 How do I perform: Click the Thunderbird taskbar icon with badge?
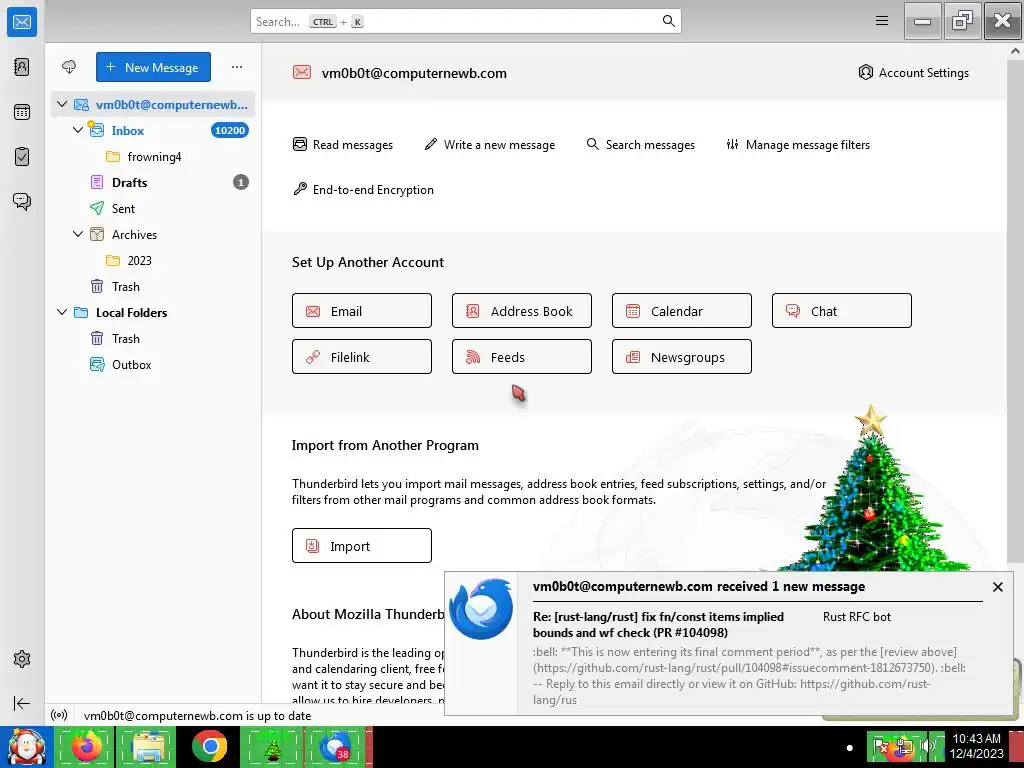pos(335,746)
